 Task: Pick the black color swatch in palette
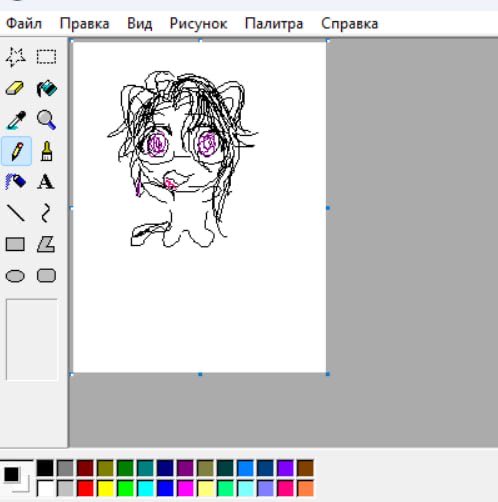45,468
